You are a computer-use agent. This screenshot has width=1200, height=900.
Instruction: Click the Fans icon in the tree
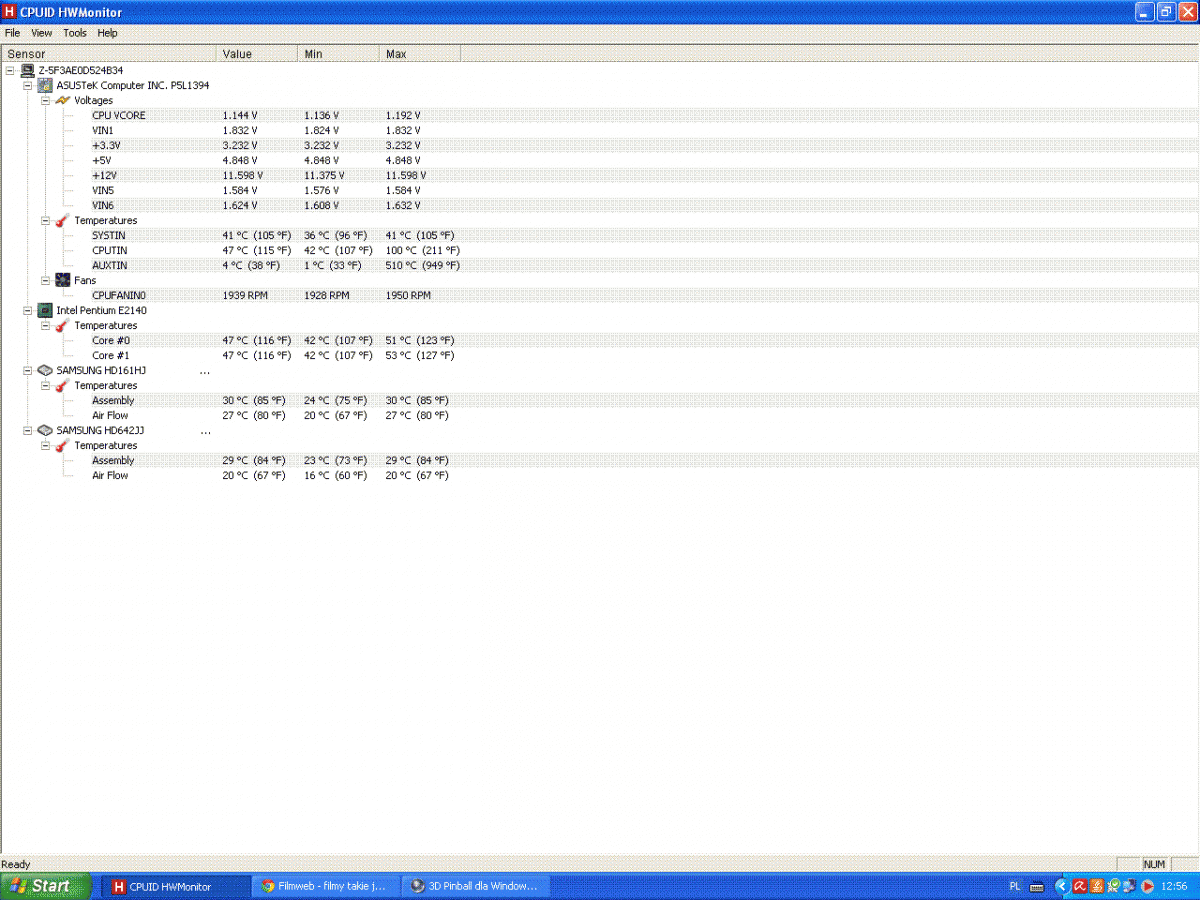[x=62, y=280]
